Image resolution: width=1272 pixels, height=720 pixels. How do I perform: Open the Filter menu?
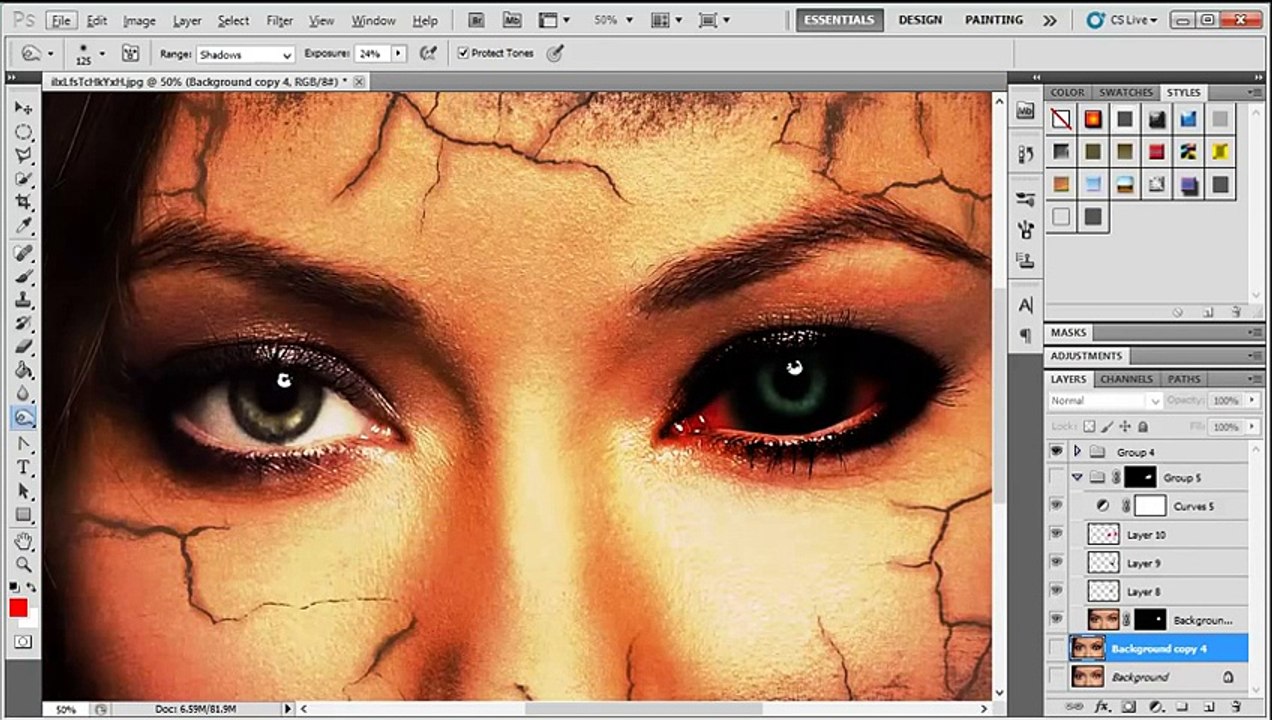point(280,20)
